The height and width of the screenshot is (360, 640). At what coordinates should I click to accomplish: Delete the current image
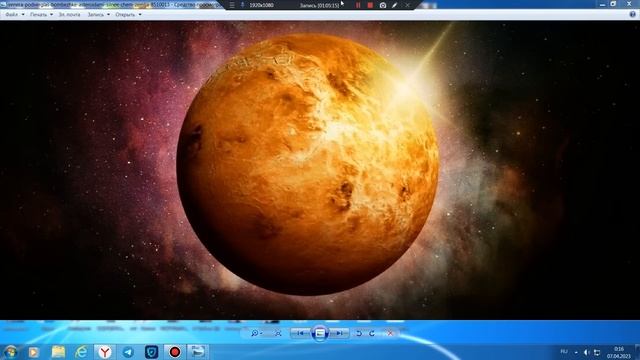point(390,333)
